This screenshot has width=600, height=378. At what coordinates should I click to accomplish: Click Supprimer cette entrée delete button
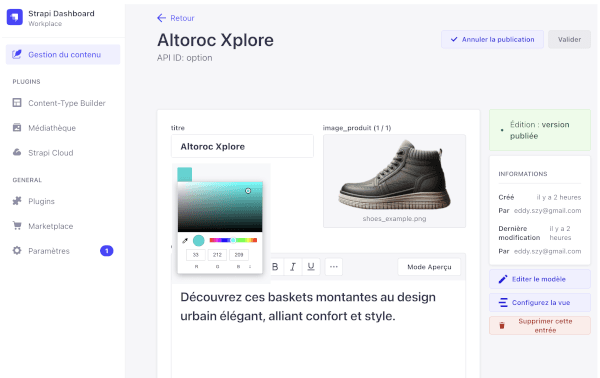click(540, 326)
